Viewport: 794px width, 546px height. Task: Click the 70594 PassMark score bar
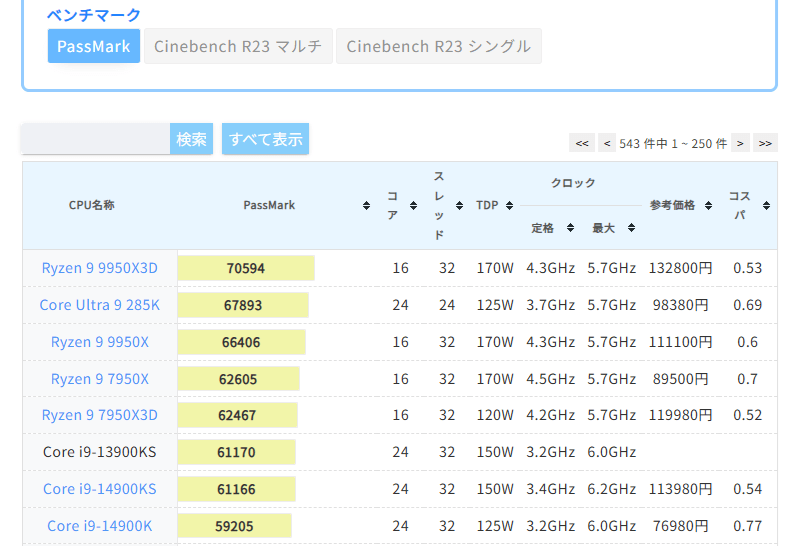pyautogui.click(x=246, y=268)
